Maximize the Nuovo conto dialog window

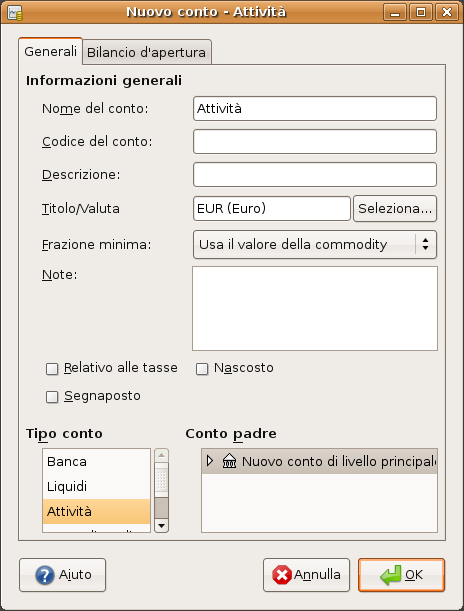[421, 12]
